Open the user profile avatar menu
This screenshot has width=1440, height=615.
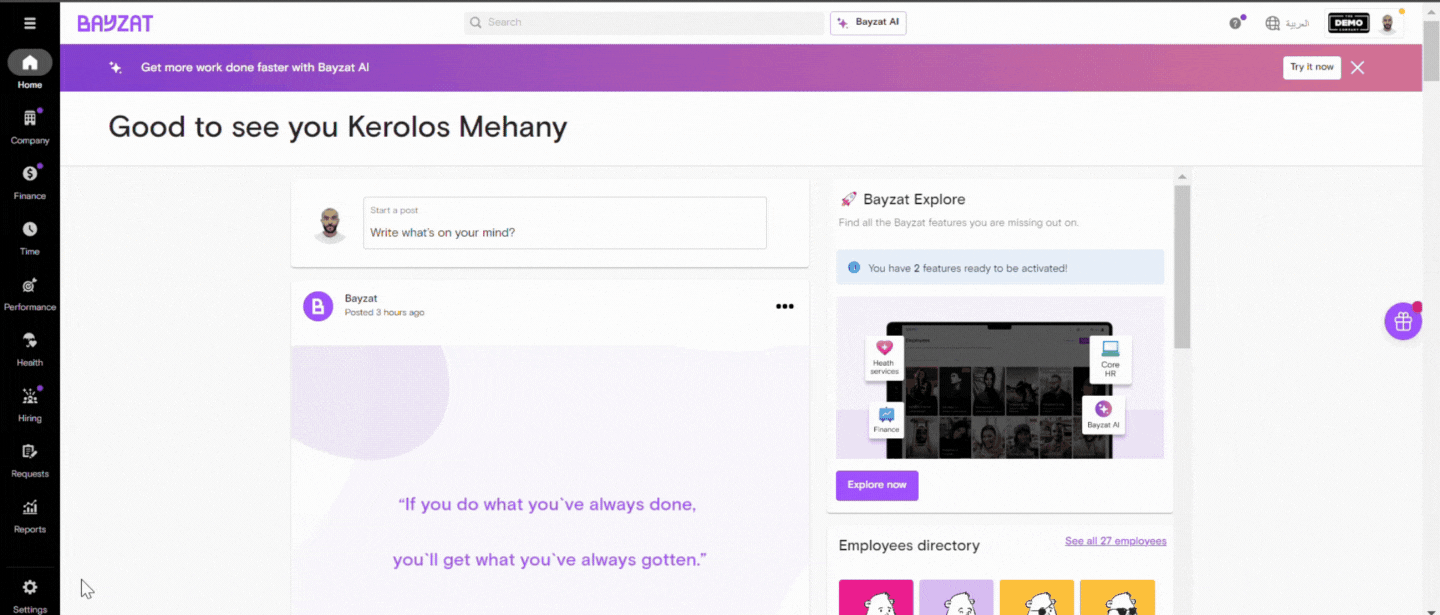pyautogui.click(x=1388, y=23)
